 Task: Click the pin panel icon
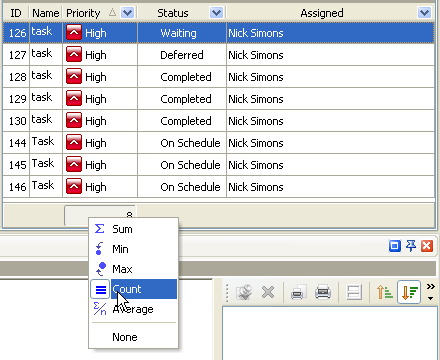click(x=411, y=246)
